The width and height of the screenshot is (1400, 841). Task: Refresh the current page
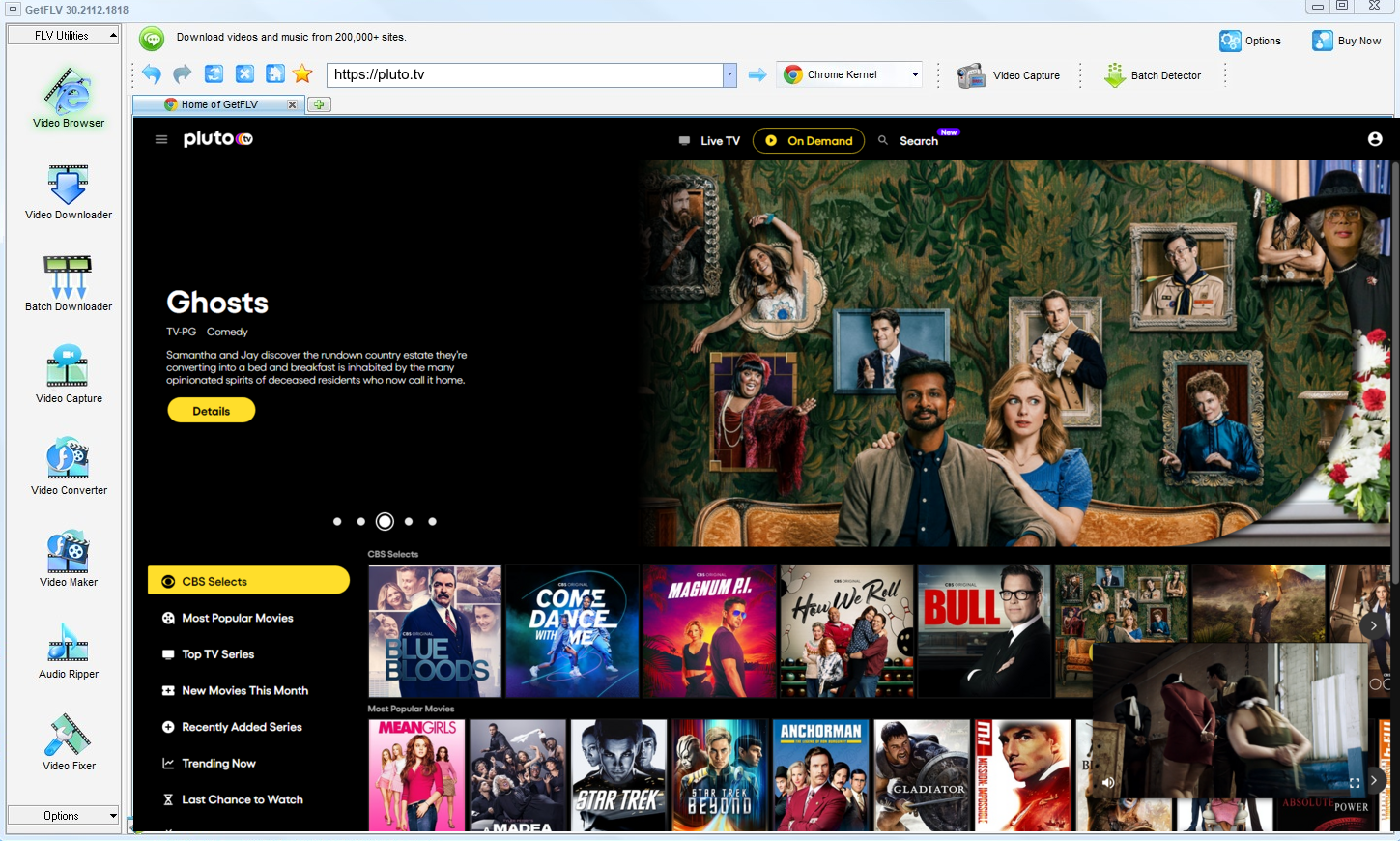point(214,73)
